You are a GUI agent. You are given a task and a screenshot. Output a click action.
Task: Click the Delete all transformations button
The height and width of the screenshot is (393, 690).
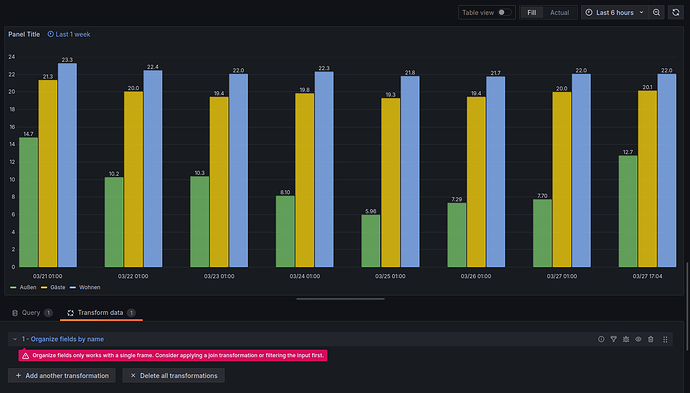point(173,375)
